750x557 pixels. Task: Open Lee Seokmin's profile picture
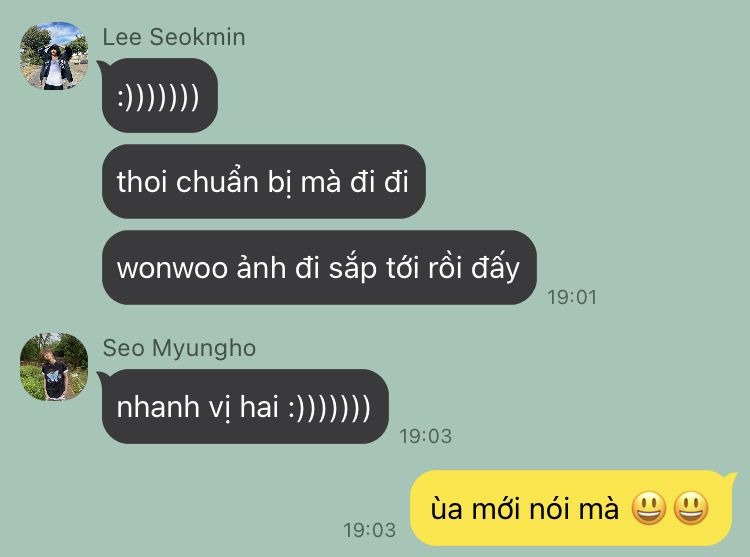[x=54, y=55]
